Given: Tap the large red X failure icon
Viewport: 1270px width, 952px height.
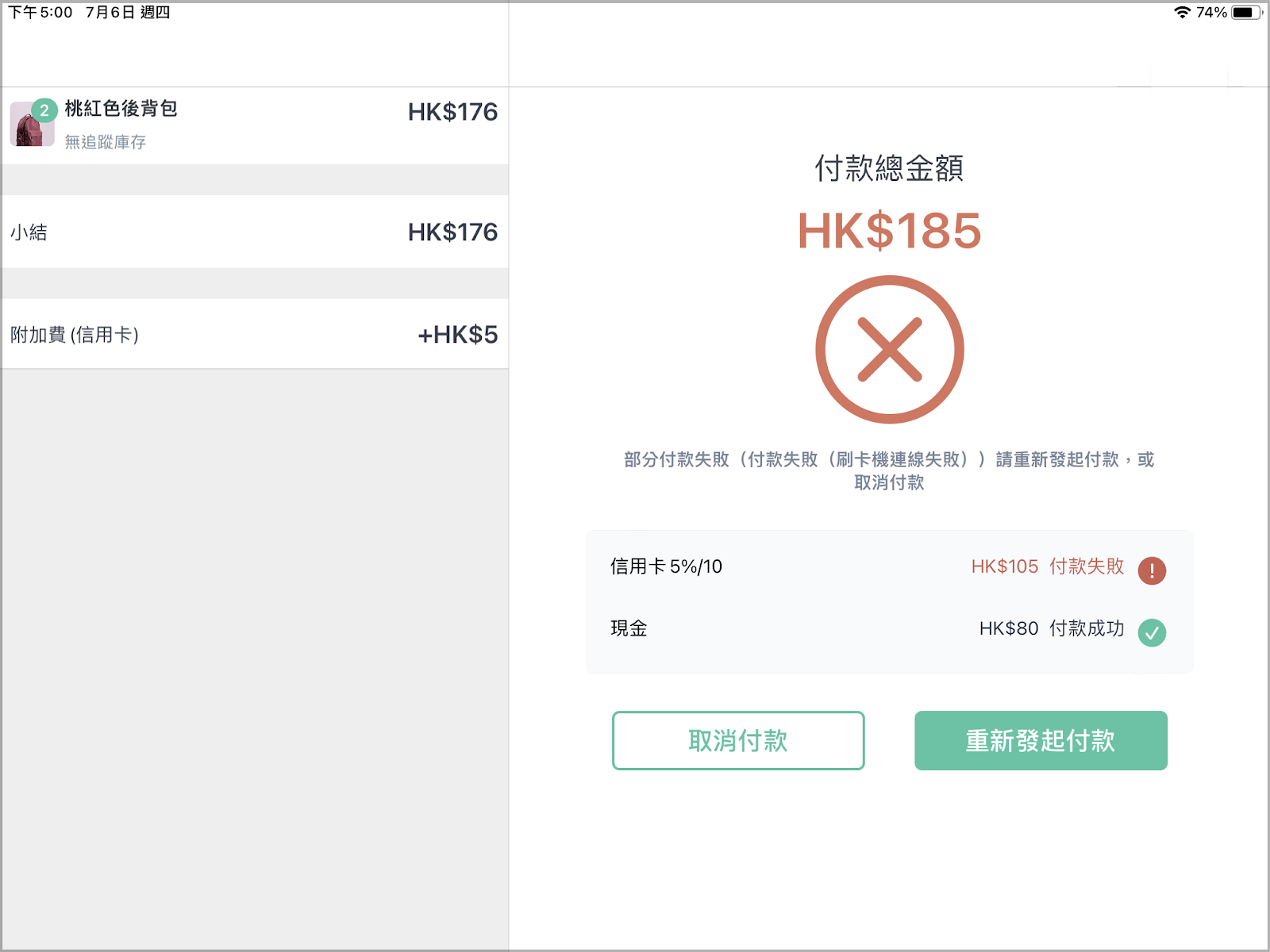Looking at the screenshot, I should 890,349.
